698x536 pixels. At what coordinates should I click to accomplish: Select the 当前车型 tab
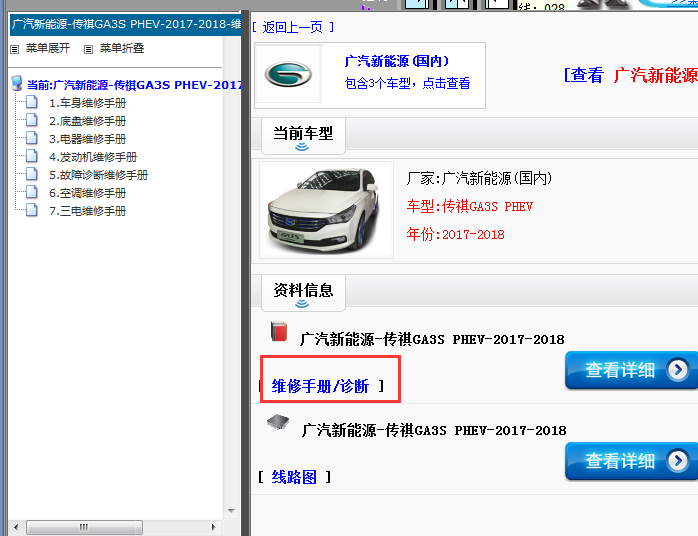tap(303, 136)
